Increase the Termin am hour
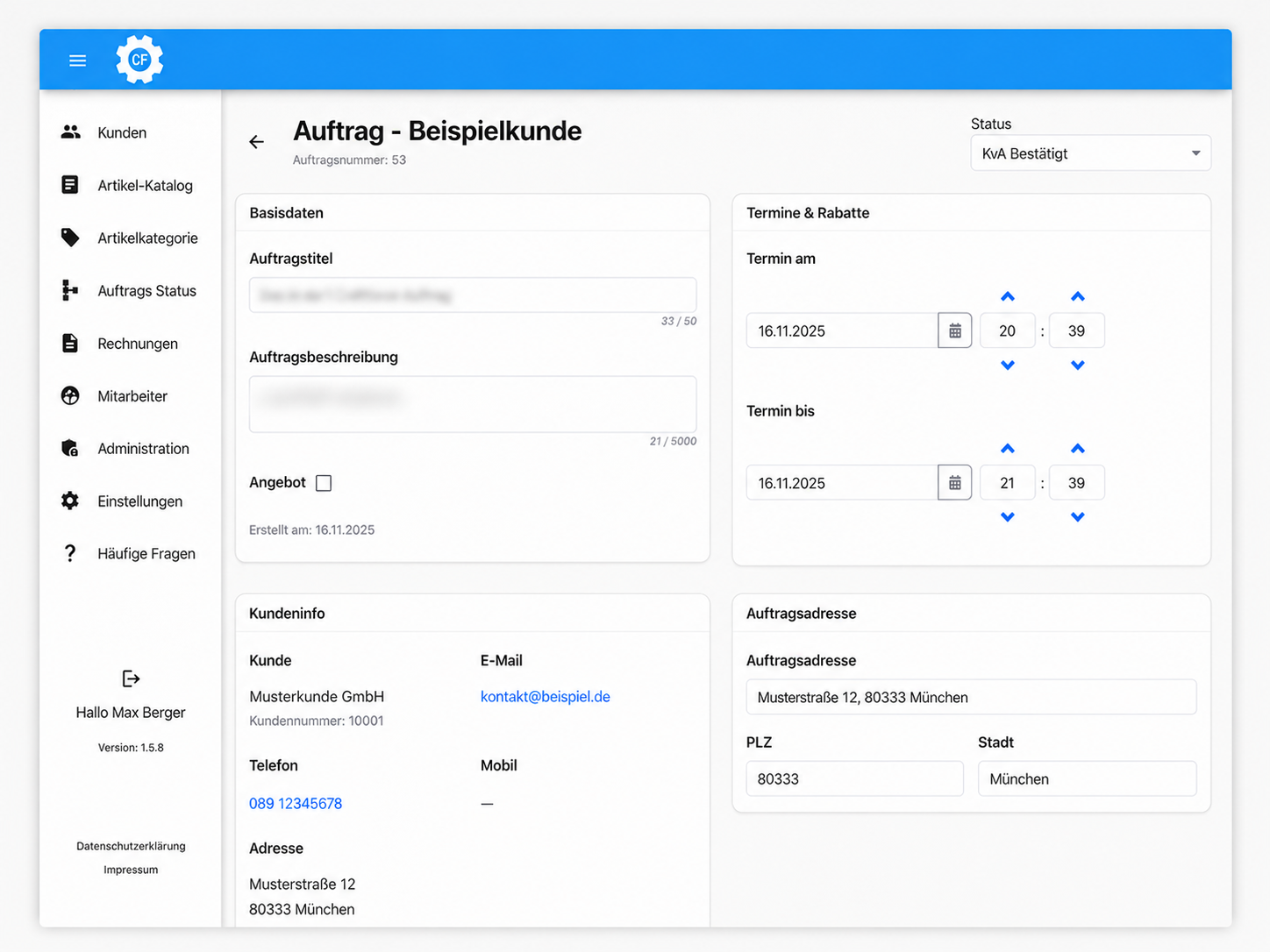The width and height of the screenshot is (1270, 952). [x=1008, y=297]
